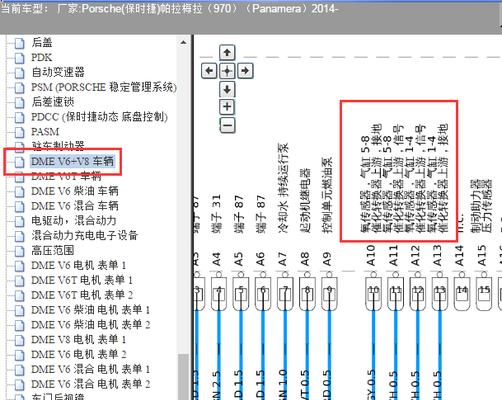Click the pan left arrow icon
Image resolution: width=502 pixels, height=400 pixels.
pyautogui.click(x=209, y=70)
